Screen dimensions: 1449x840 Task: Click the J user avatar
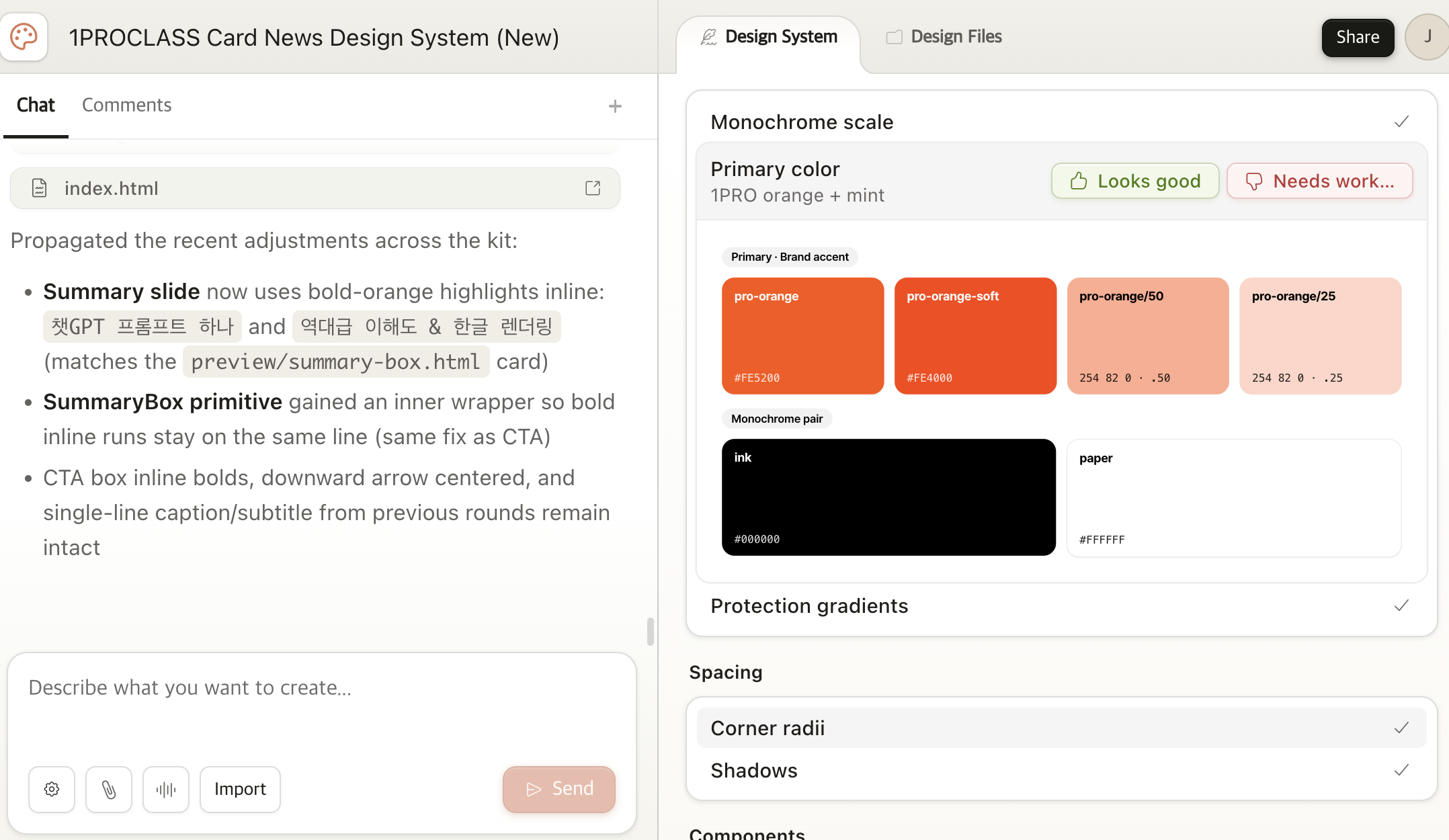1427,37
